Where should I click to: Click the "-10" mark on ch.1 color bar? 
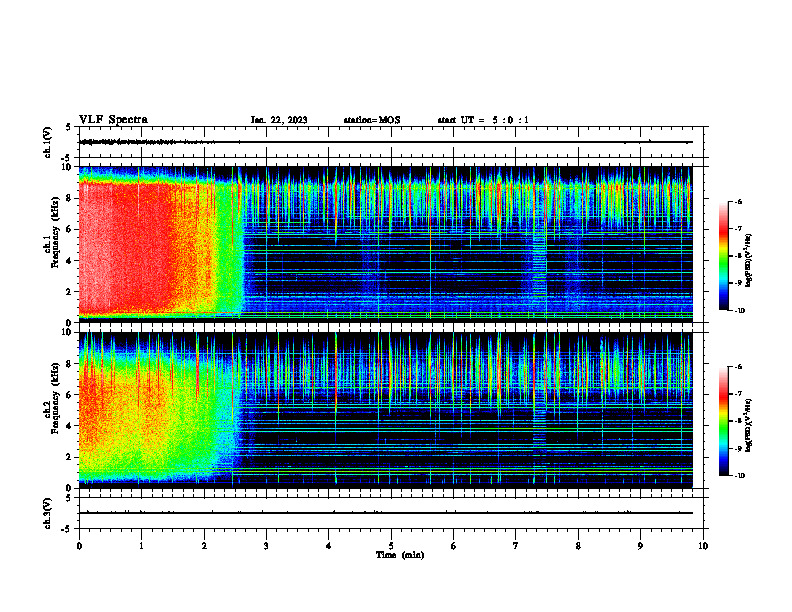tap(740, 311)
